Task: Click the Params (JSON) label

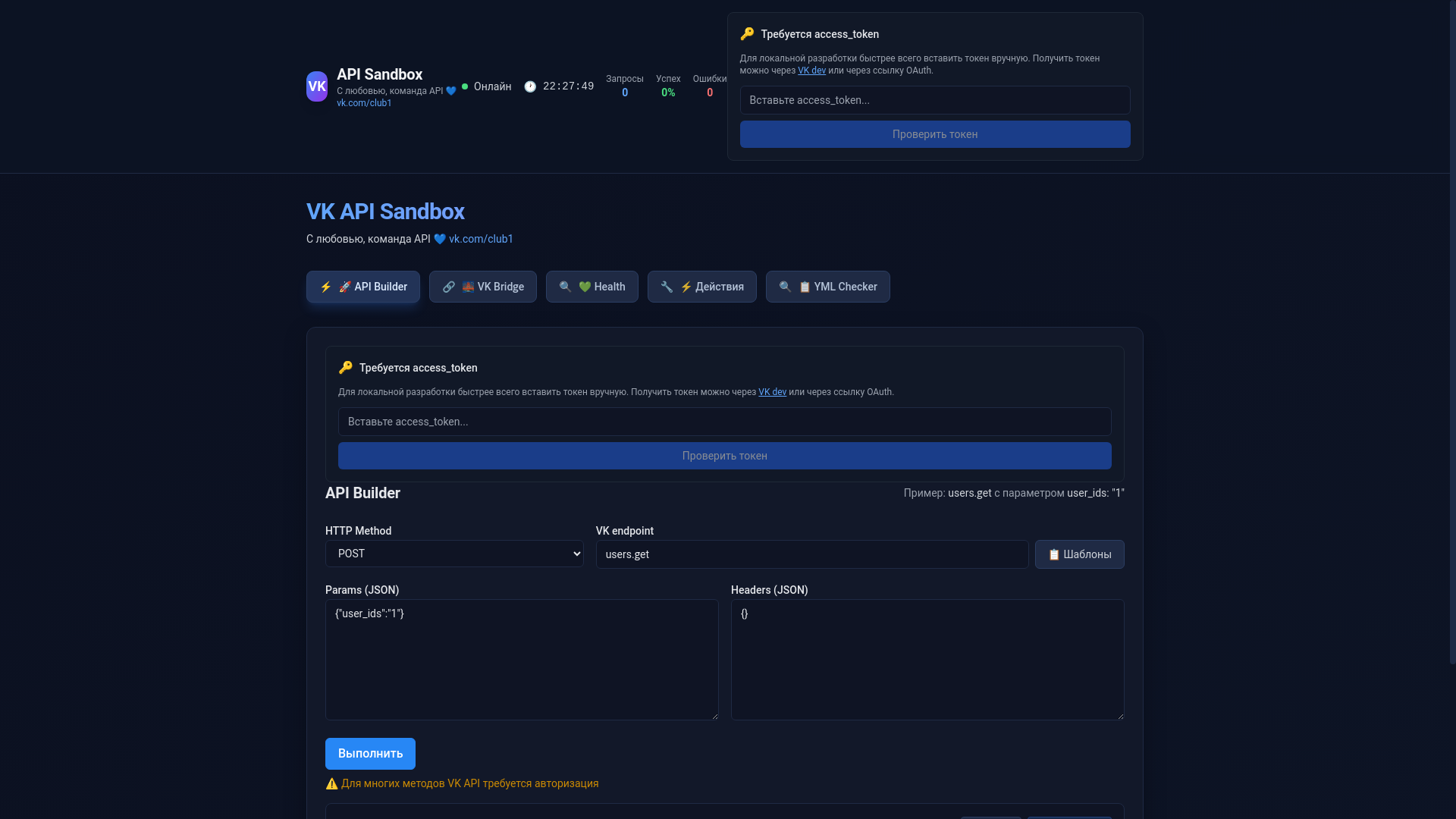Action: 362,590
